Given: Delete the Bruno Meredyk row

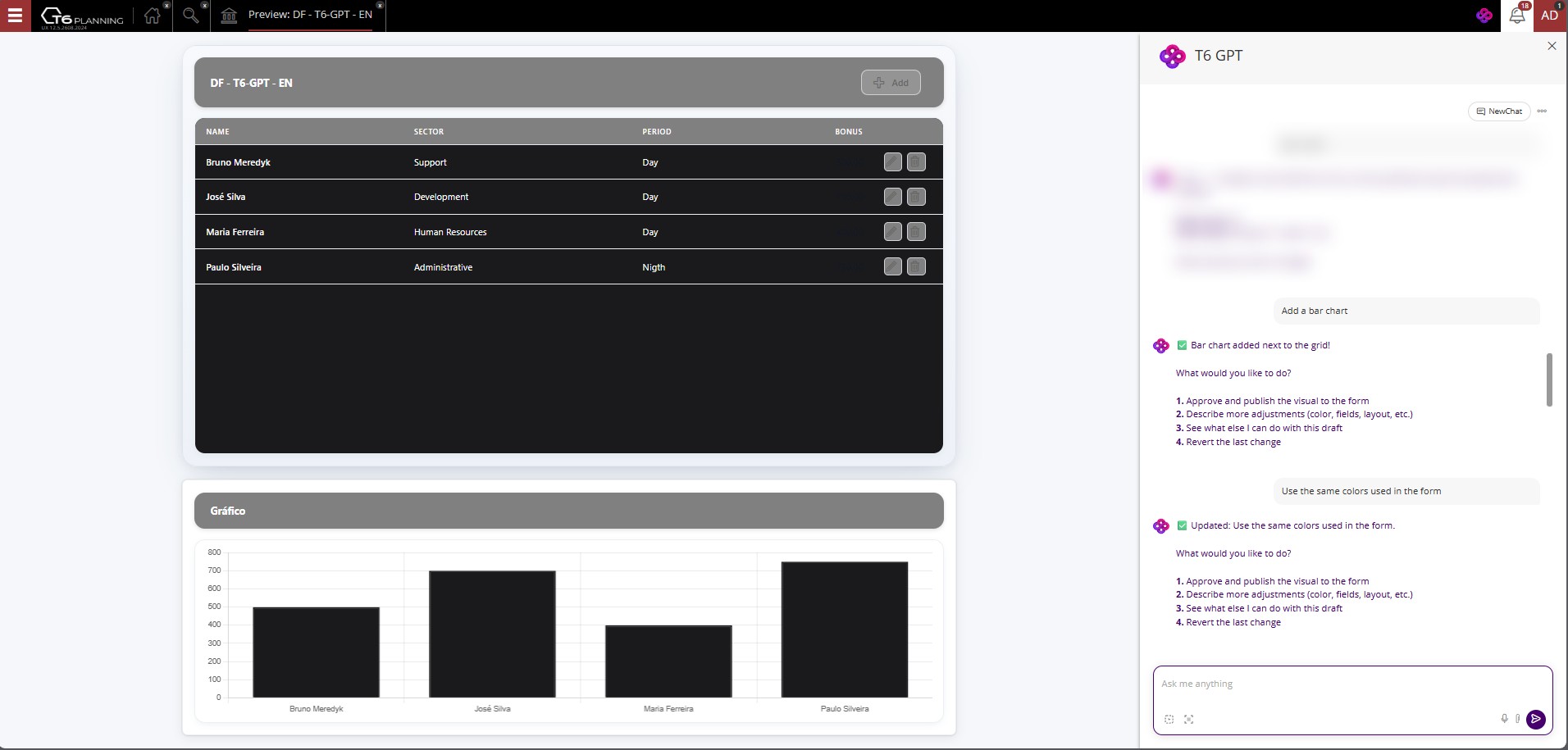Looking at the screenshot, I should point(916,162).
